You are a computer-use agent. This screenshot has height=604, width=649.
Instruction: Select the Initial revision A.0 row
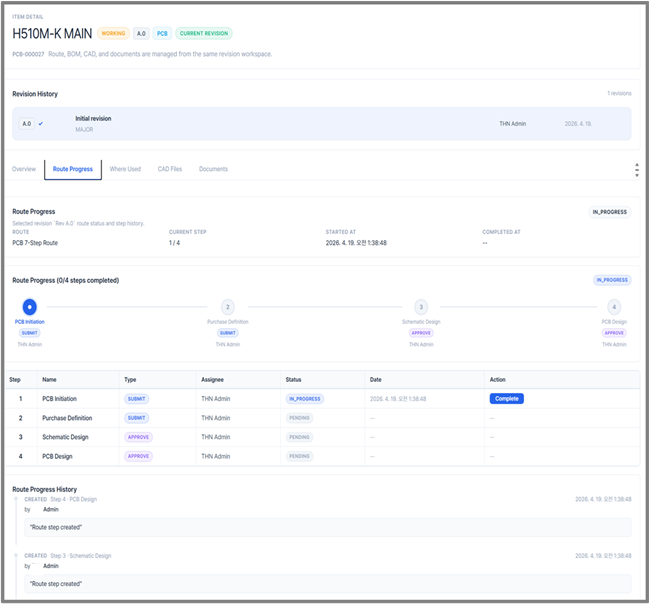(x=322, y=124)
